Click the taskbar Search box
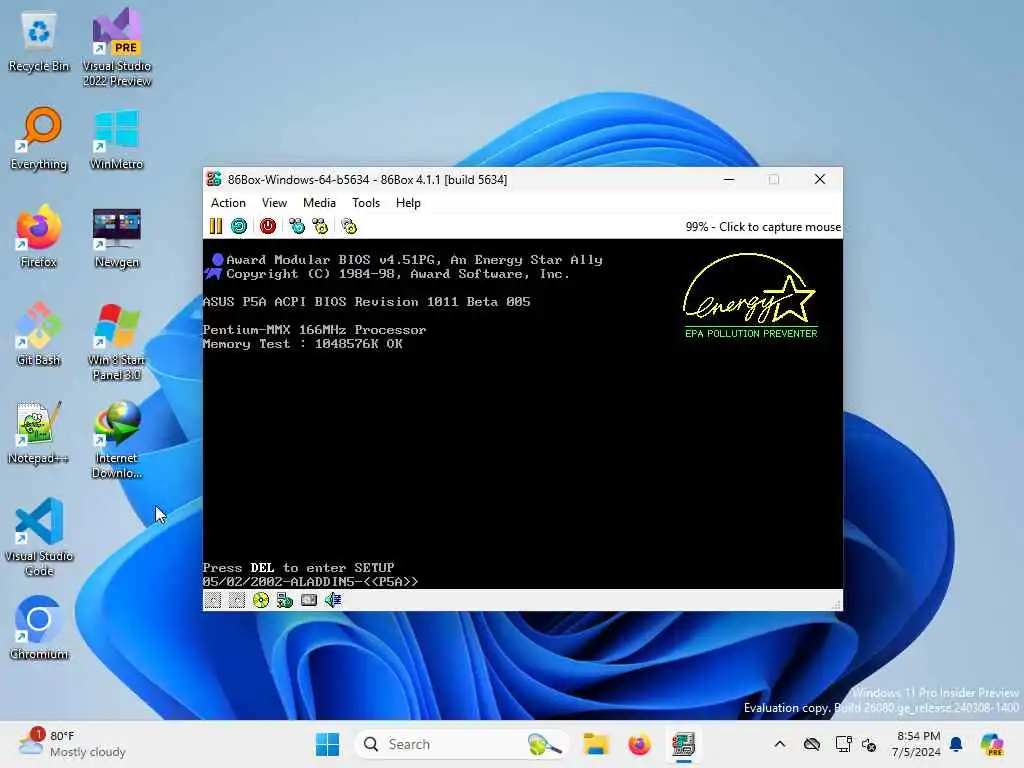Image resolution: width=1024 pixels, height=768 pixels. (x=461, y=744)
